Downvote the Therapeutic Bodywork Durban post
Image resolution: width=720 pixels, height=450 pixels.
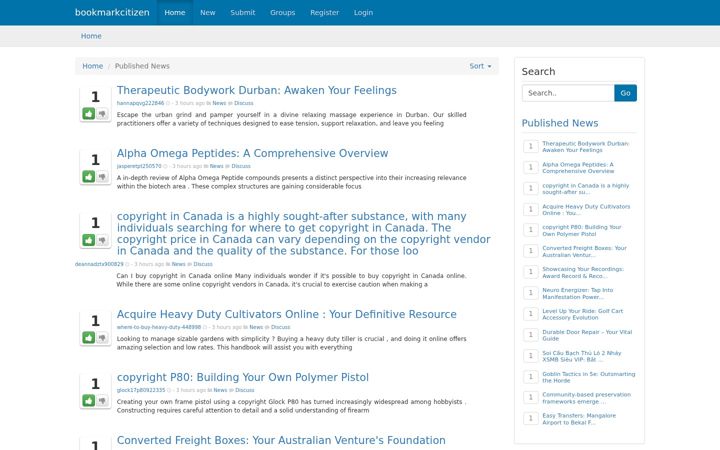tap(102, 113)
